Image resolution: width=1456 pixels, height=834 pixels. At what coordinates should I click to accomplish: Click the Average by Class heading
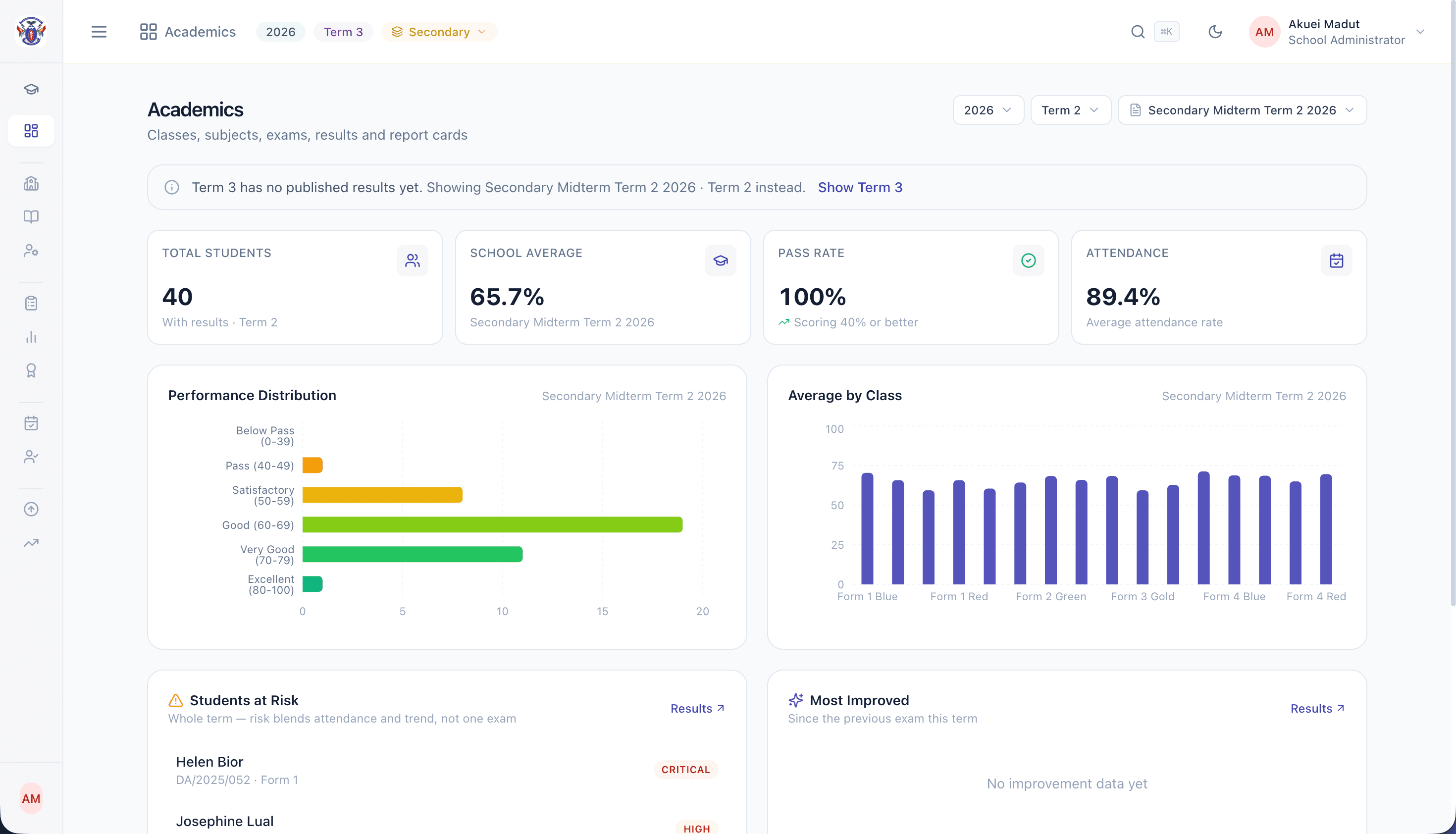point(845,396)
